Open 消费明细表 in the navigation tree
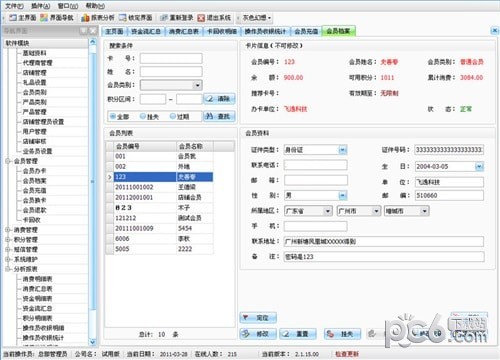The width and height of the screenshot is (500, 360). point(37,279)
